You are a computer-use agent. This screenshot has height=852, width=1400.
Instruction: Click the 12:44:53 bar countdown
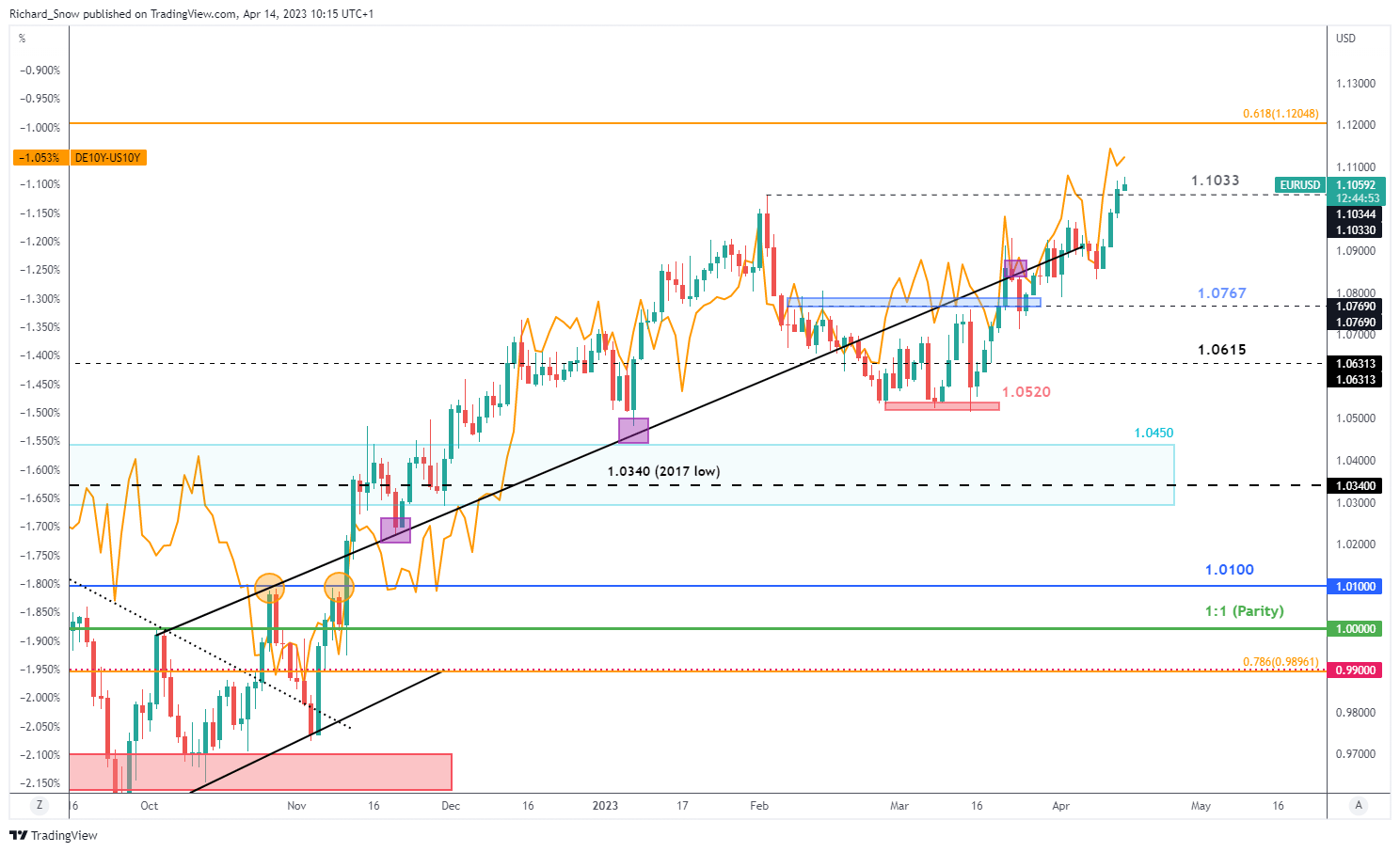pyautogui.click(x=1355, y=198)
